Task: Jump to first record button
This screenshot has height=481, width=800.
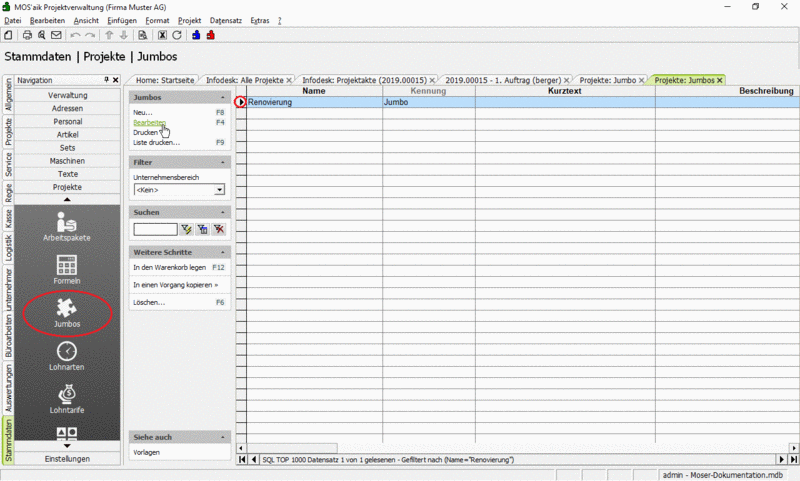Action: pos(242,460)
